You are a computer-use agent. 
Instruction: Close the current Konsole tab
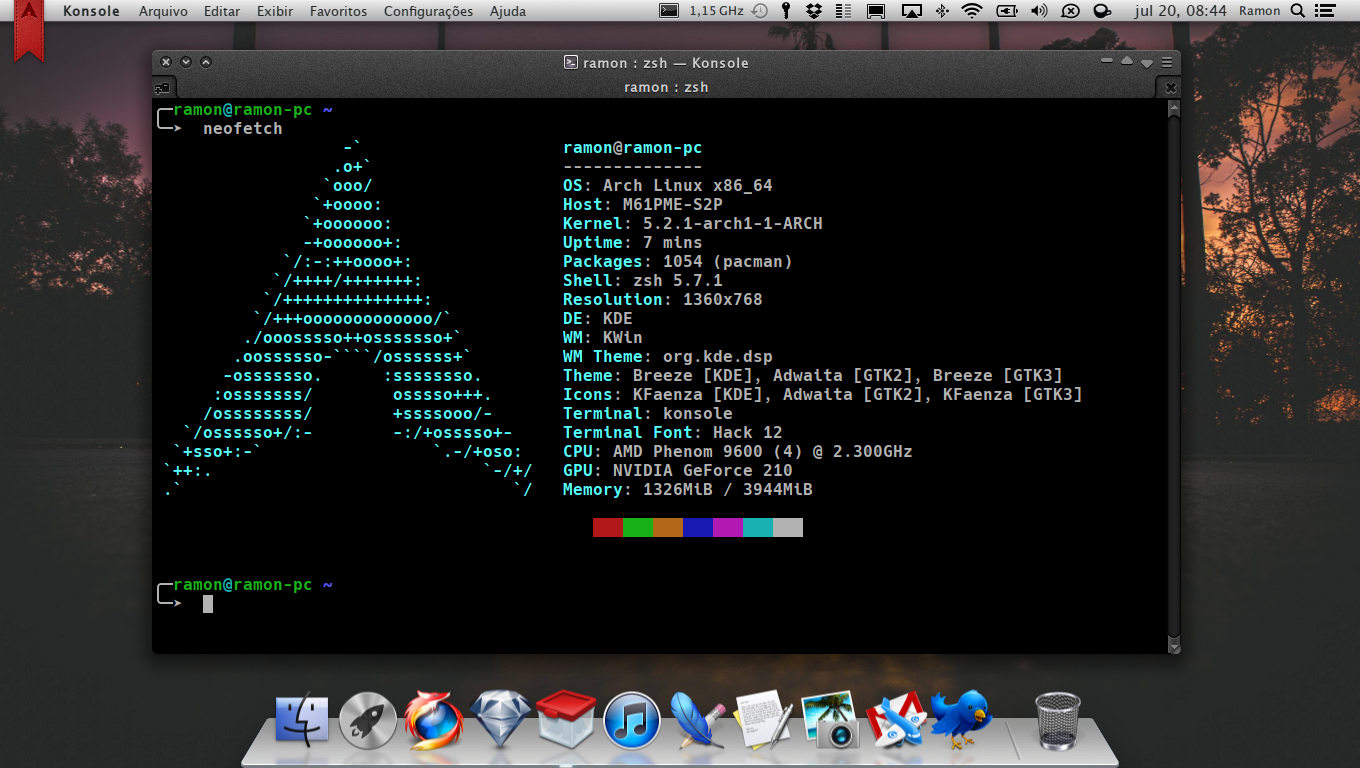[x=1172, y=88]
